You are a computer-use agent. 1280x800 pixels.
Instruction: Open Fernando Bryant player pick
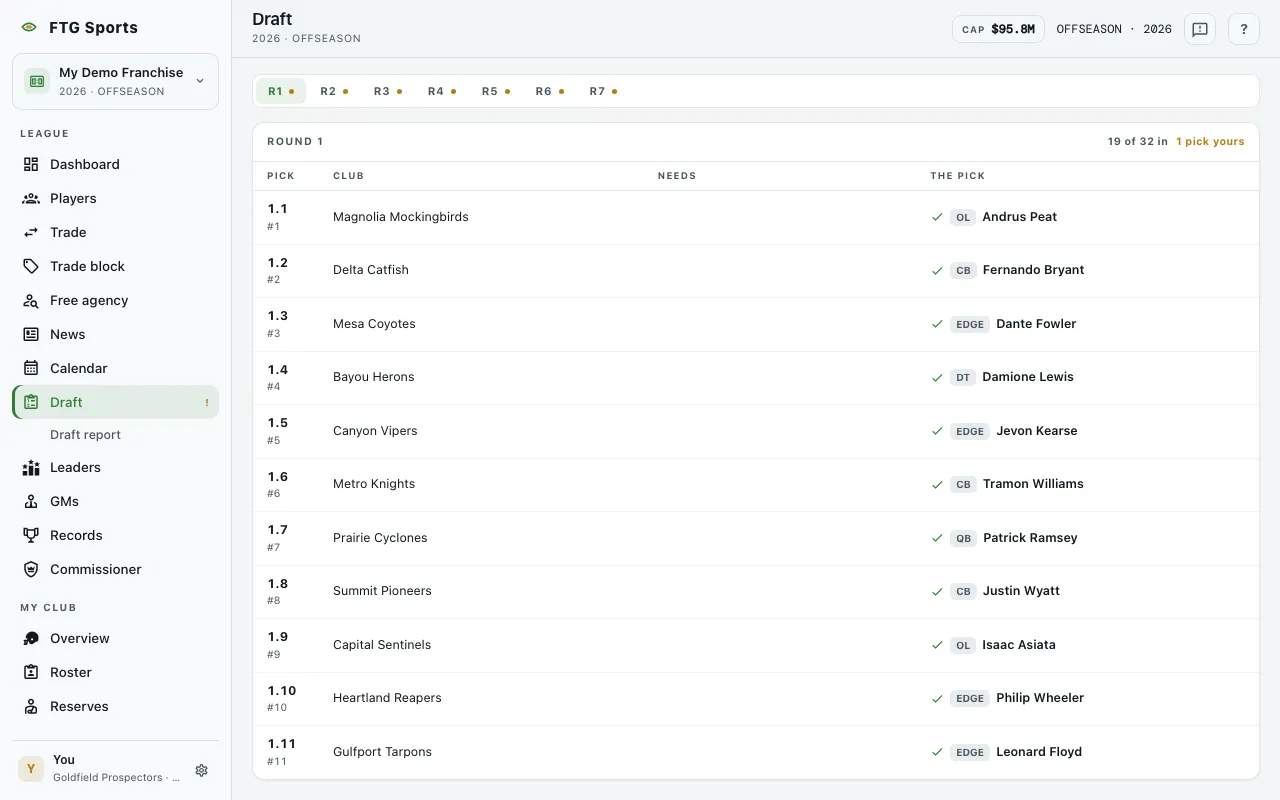point(1033,270)
